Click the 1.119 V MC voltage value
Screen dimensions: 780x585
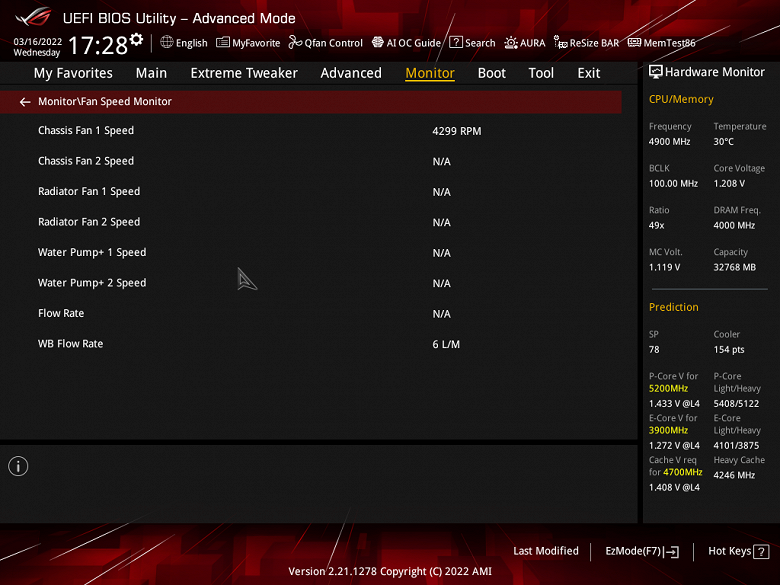point(664,267)
